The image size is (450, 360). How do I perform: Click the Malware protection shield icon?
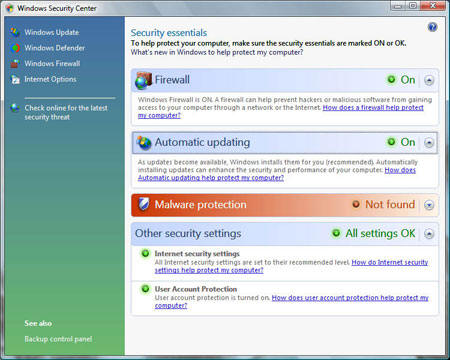[143, 204]
